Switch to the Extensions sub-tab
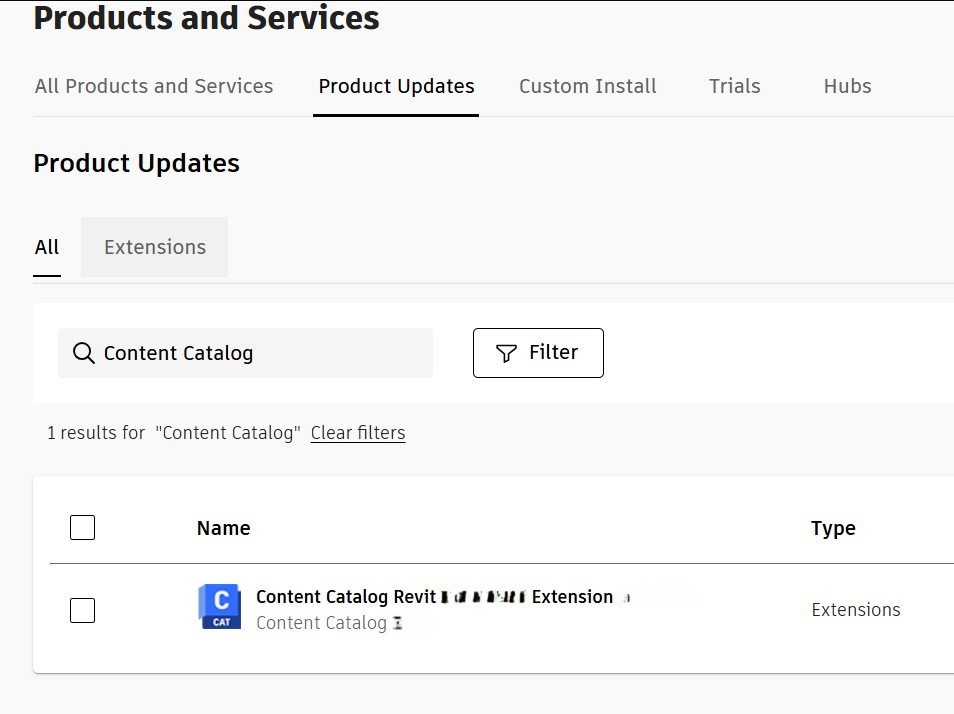This screenshot has height=714, width=954. click(x=155, y=247)
